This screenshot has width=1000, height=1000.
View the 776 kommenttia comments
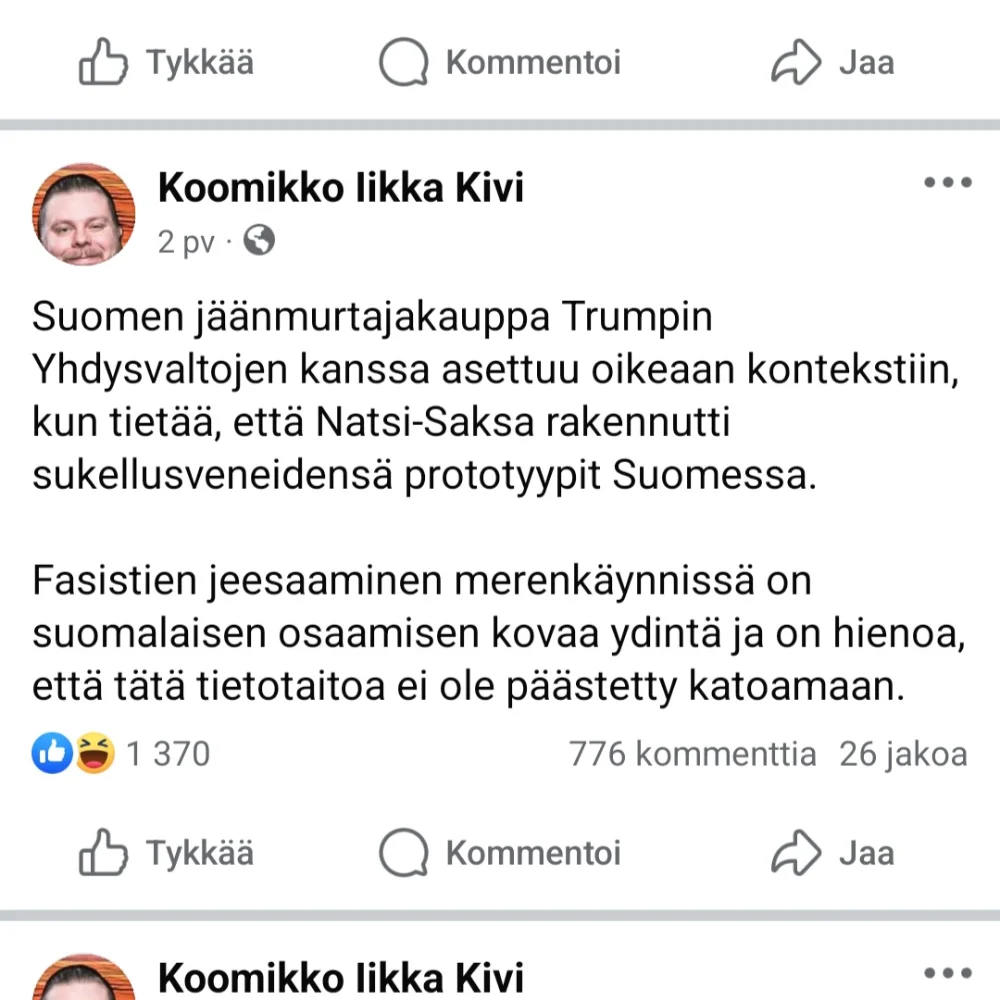(x=692, y=754)
